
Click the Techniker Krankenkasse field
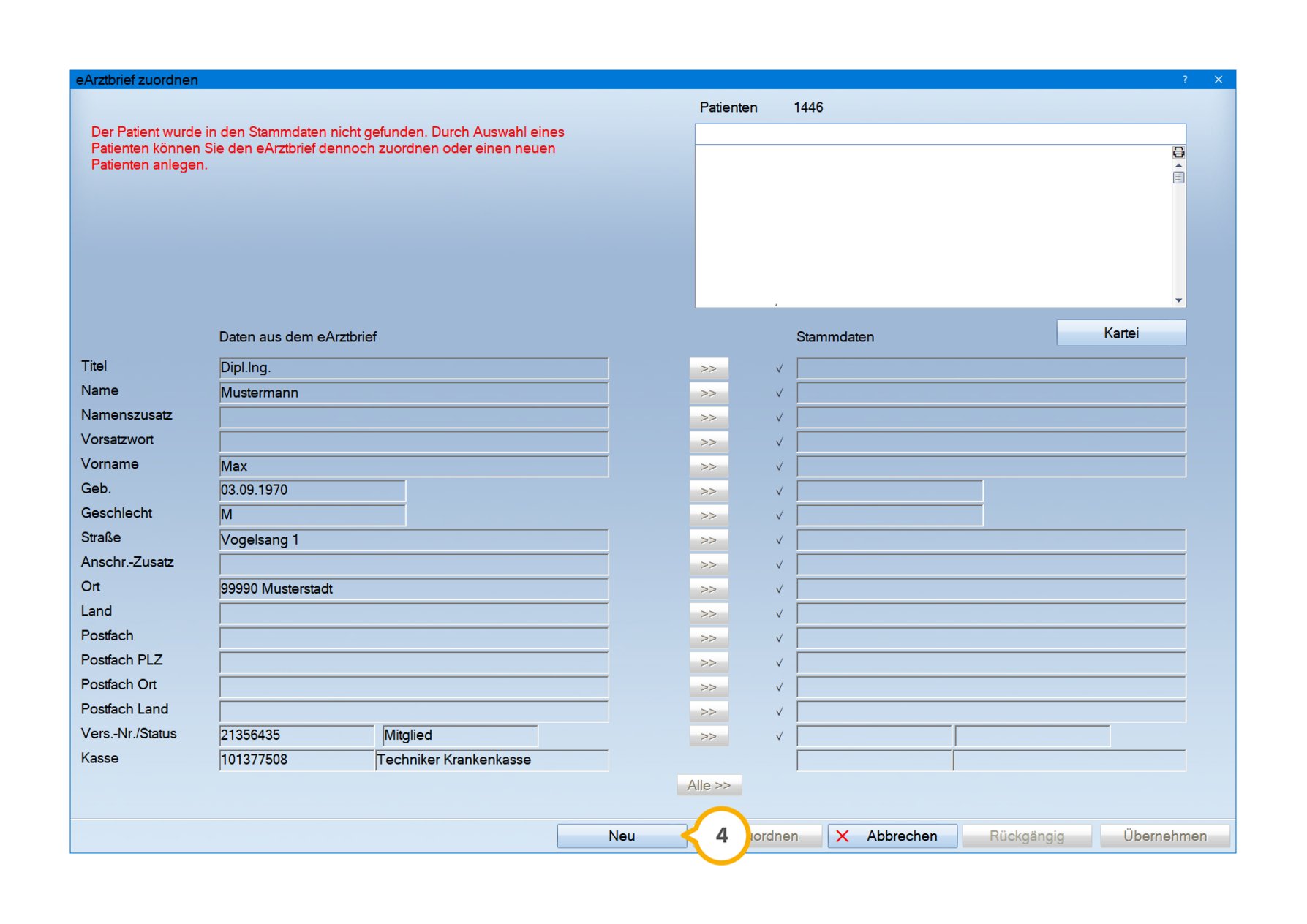pos(491,760)
